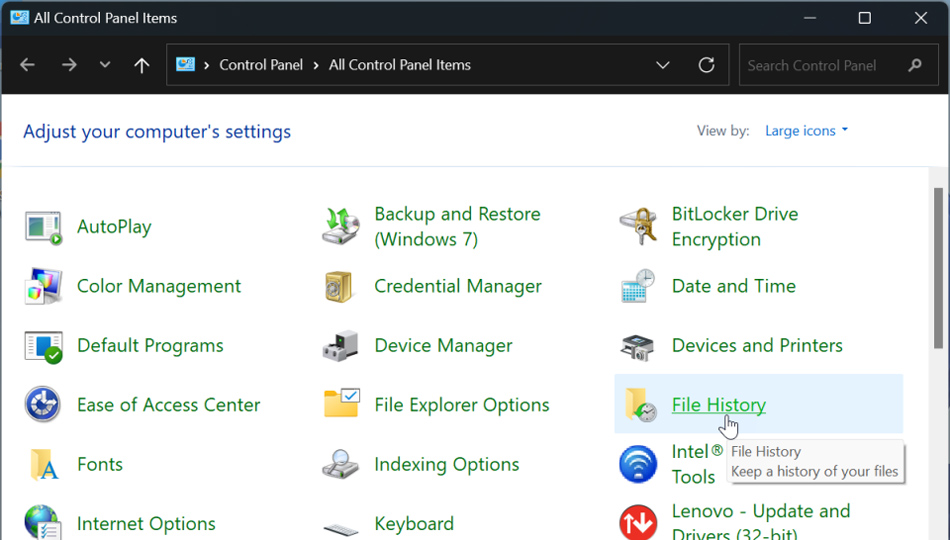This screenshot has height=540, width=950.
Task: Click the Devices and Printers icon
Action: click(638, 346)
